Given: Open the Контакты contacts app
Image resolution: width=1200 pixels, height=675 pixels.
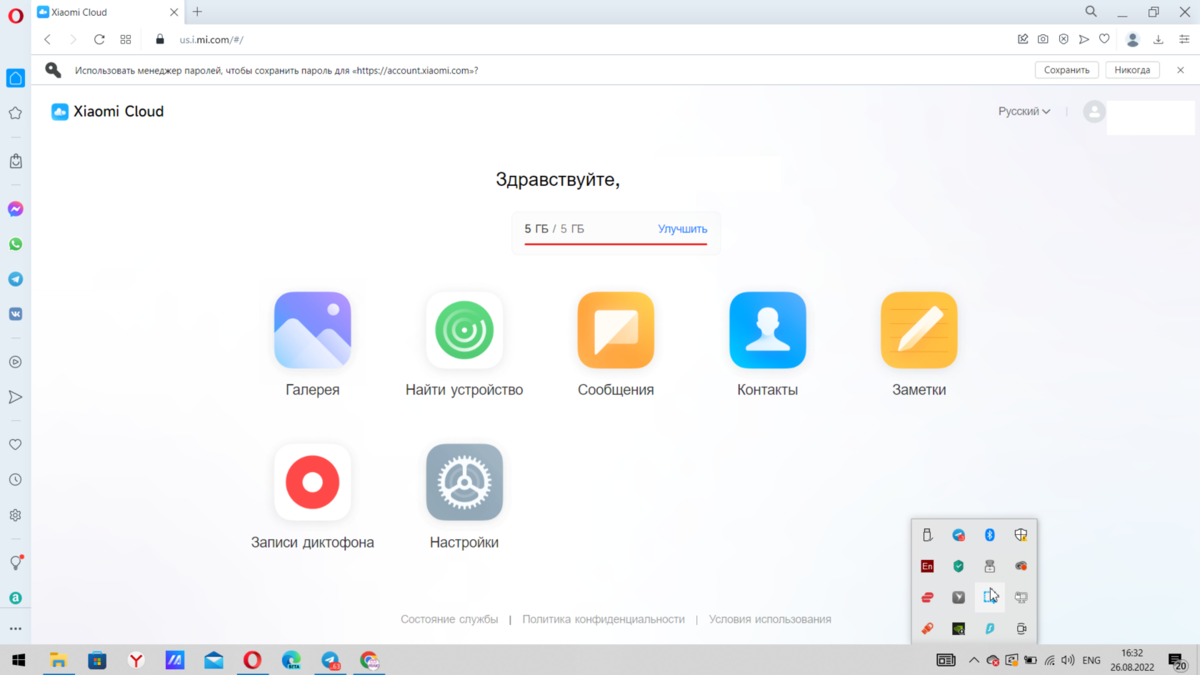Looking at the screenshot, I should 767,331.
